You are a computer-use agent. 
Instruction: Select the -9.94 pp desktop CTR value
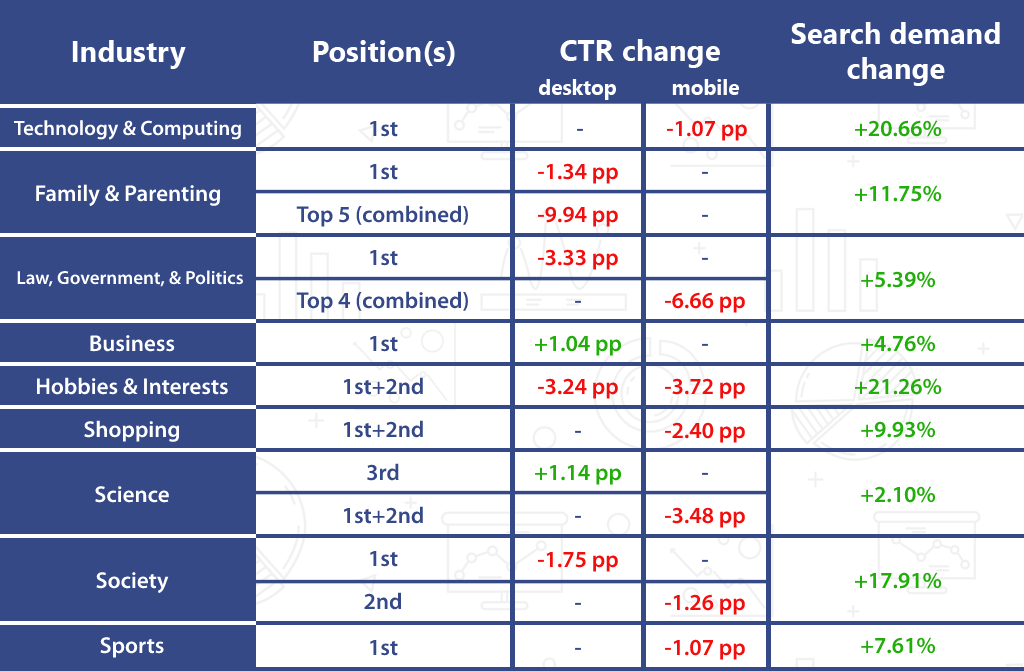tap(577, 215)
